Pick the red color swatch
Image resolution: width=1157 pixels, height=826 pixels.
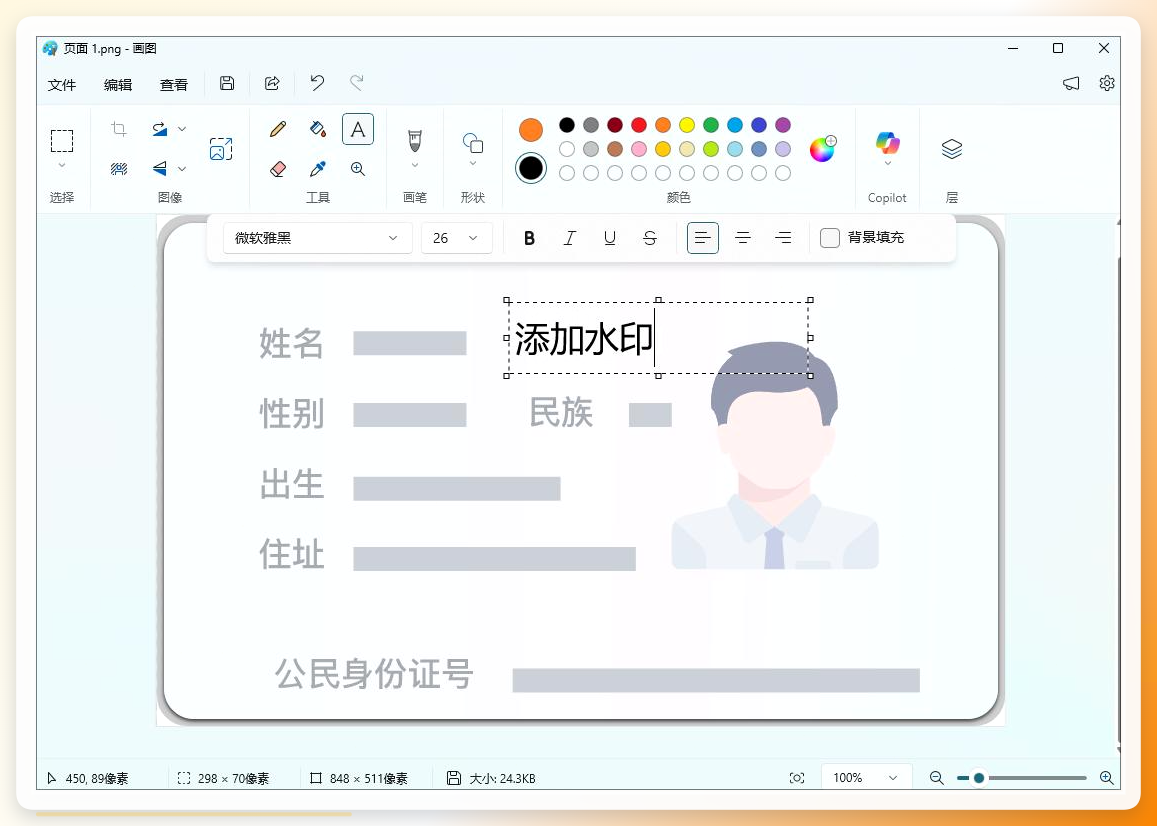tap(639, 125)
